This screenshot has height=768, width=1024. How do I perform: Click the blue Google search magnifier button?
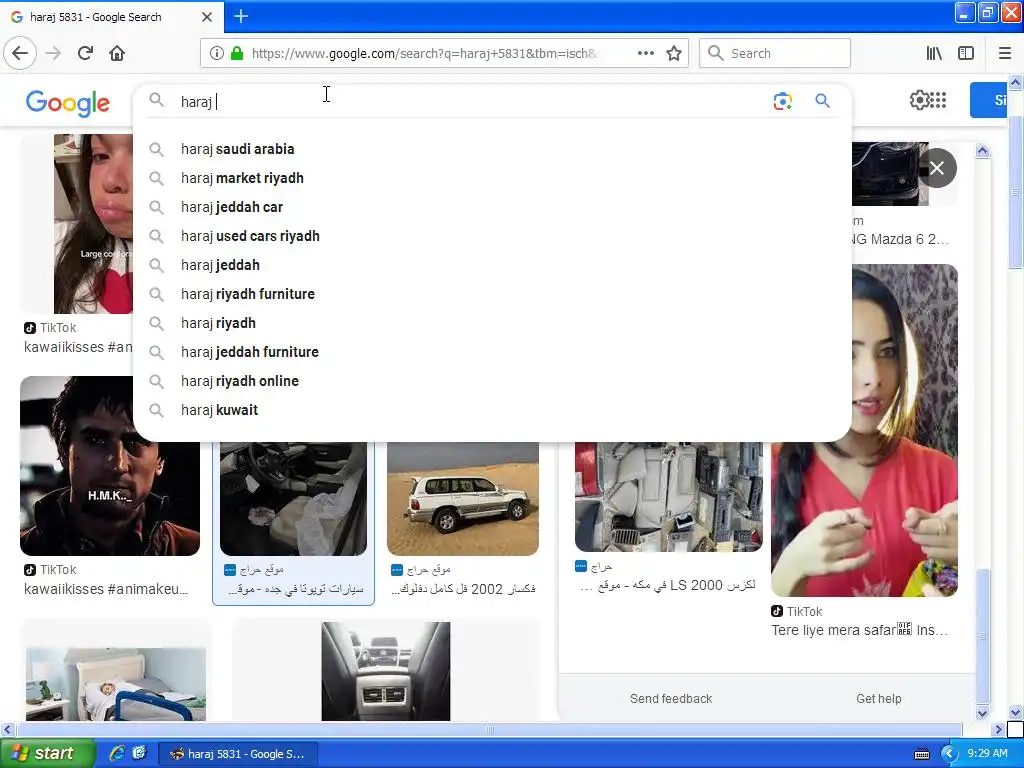pyautogui.click(x=822, y=101)
